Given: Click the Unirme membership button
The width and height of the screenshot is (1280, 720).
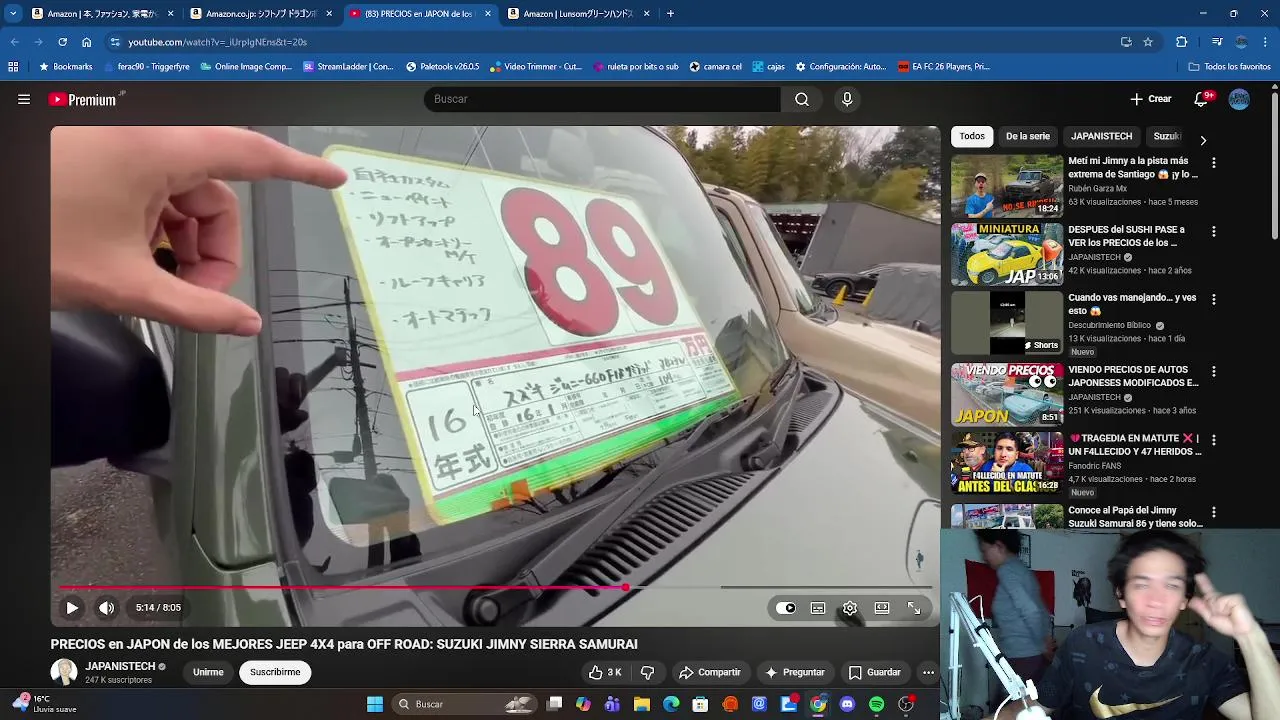Looking at the screenshot, I should [x=208, y=672].
